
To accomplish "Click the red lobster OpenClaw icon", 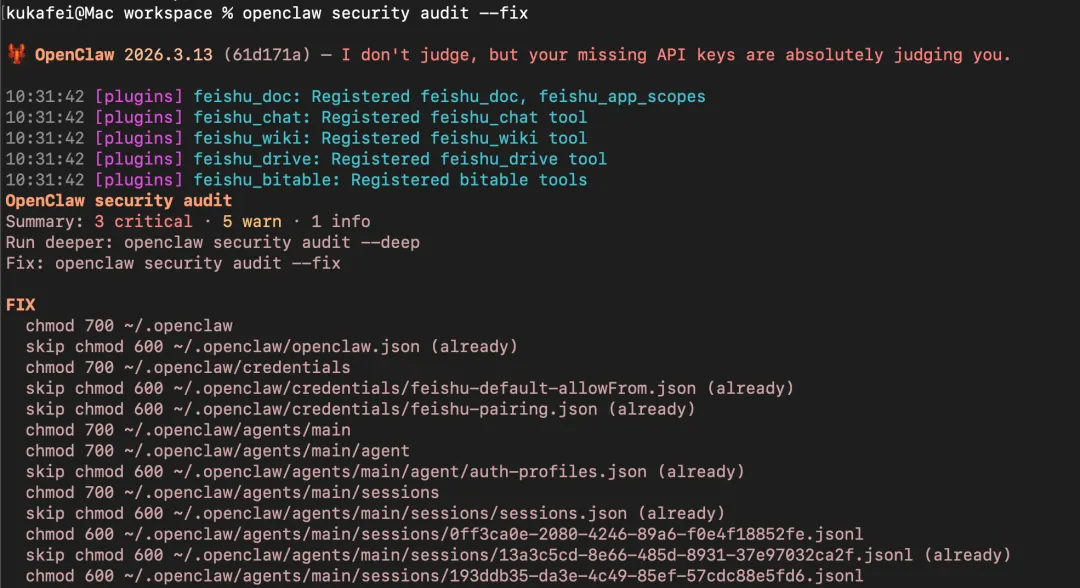I will click(16, 54).
